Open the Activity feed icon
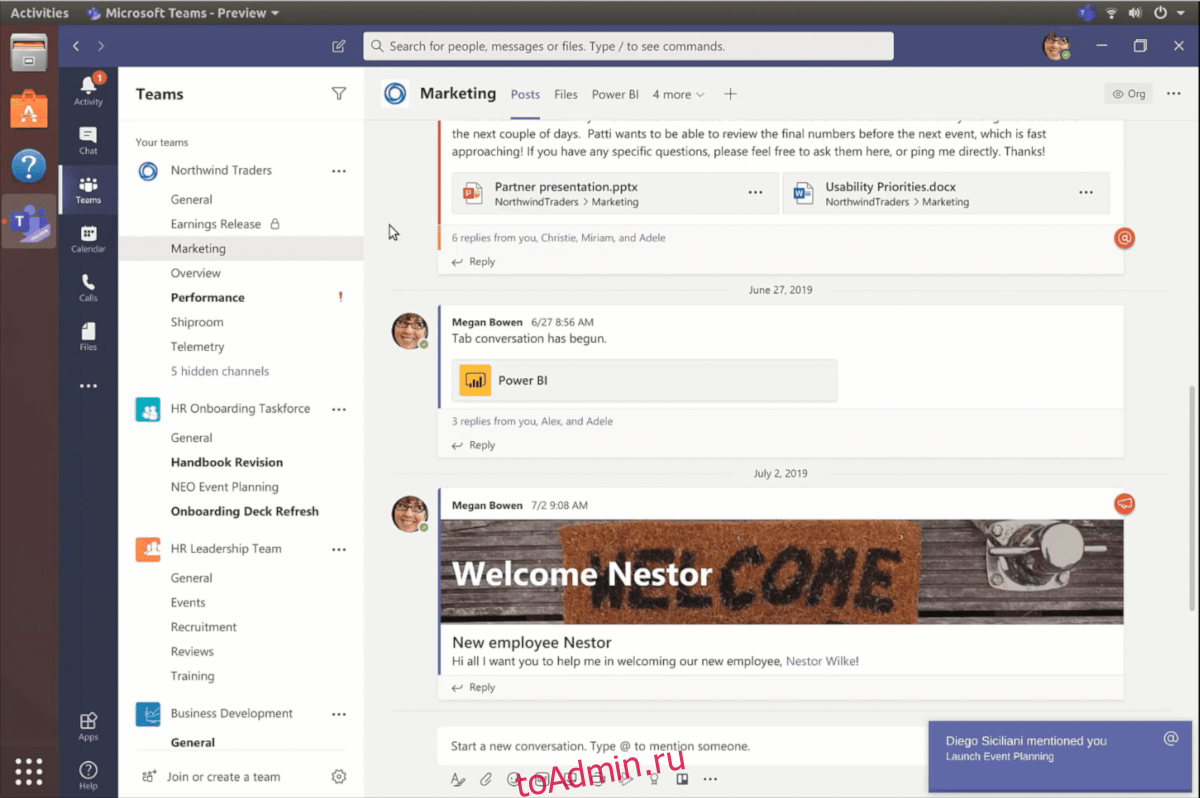 (x=88, y=89)
